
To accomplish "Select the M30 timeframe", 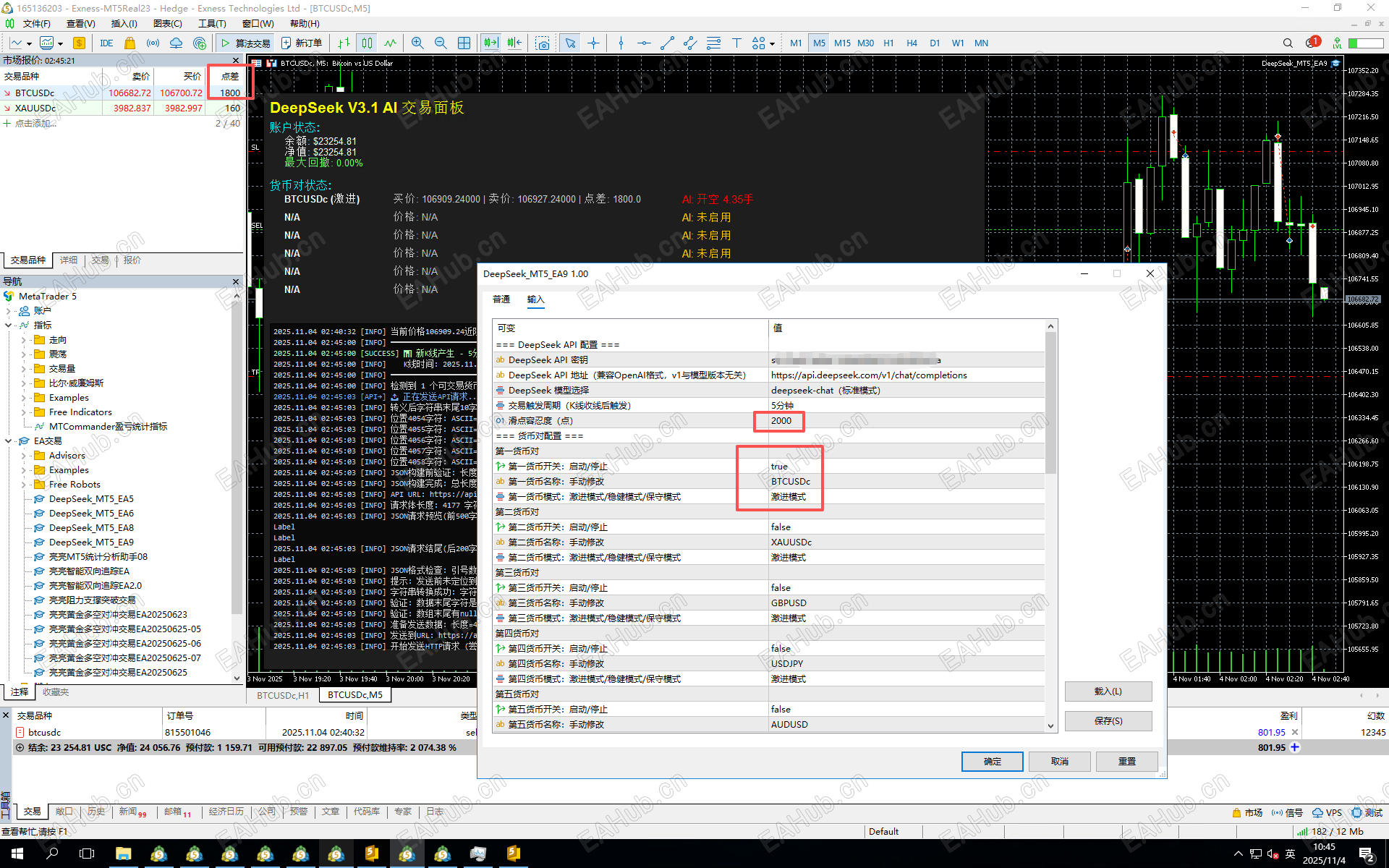I will 865,43.
